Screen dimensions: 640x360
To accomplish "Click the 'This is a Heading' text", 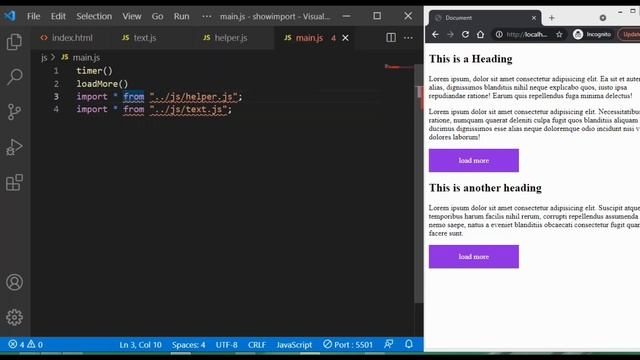I will pos(471,59).
